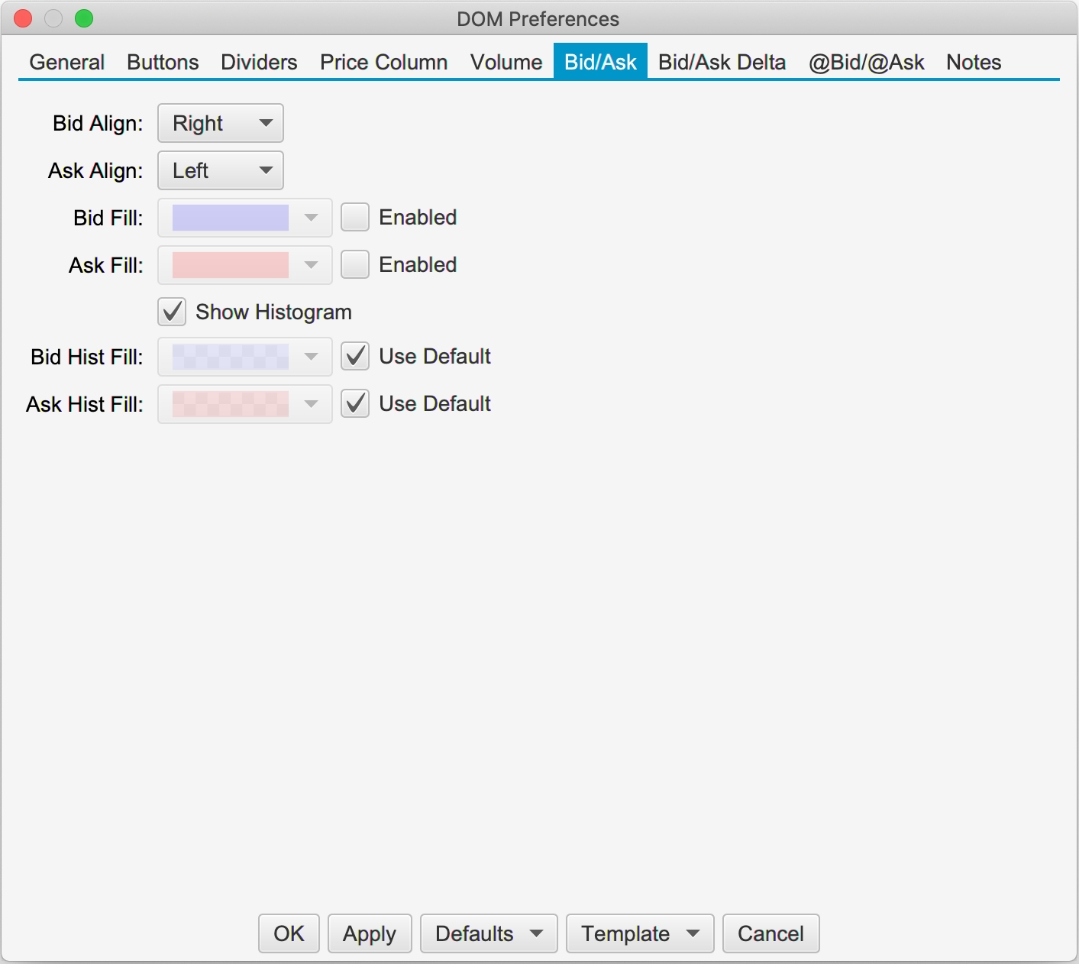Screen dimensions: 1079x964
Task: Switch to Bid/Ask Delta tab
Action: coord(722,62)
